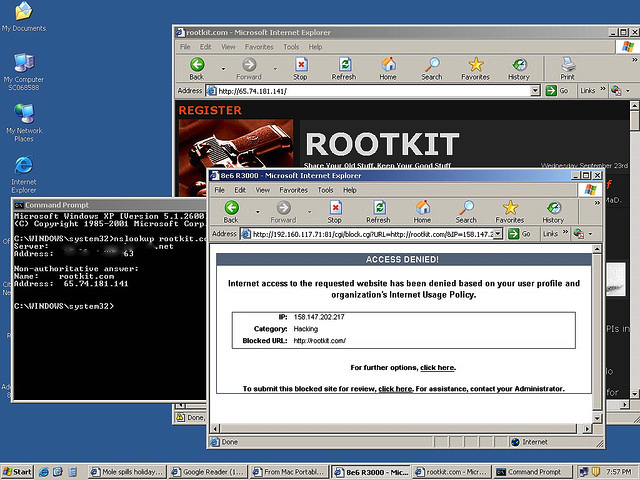Viewport: 640px width, 480px height.
Task: Click the Command Prompt title bar
Action: coord(110,205)
